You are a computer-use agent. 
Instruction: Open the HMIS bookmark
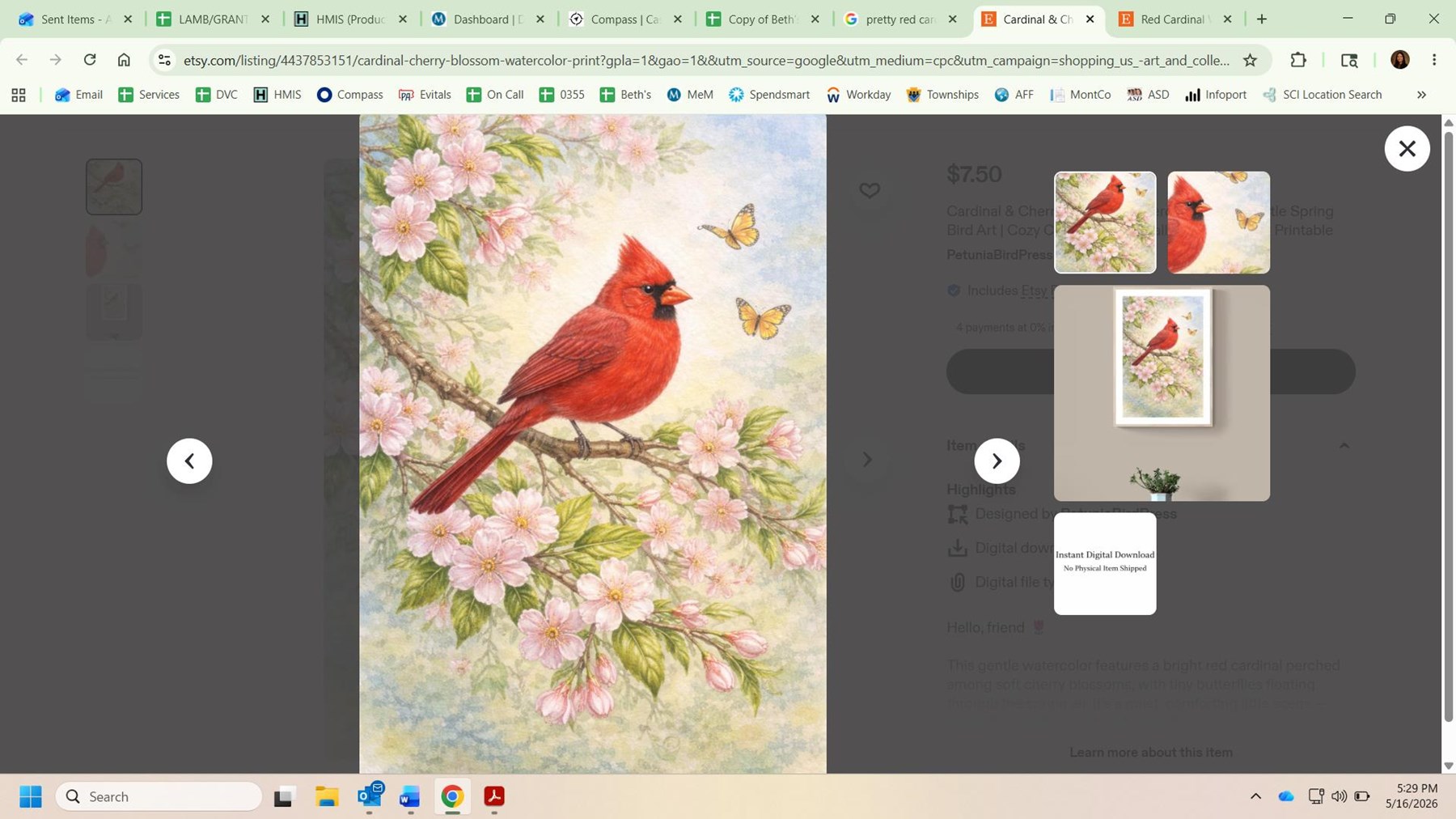click(277, 95)
